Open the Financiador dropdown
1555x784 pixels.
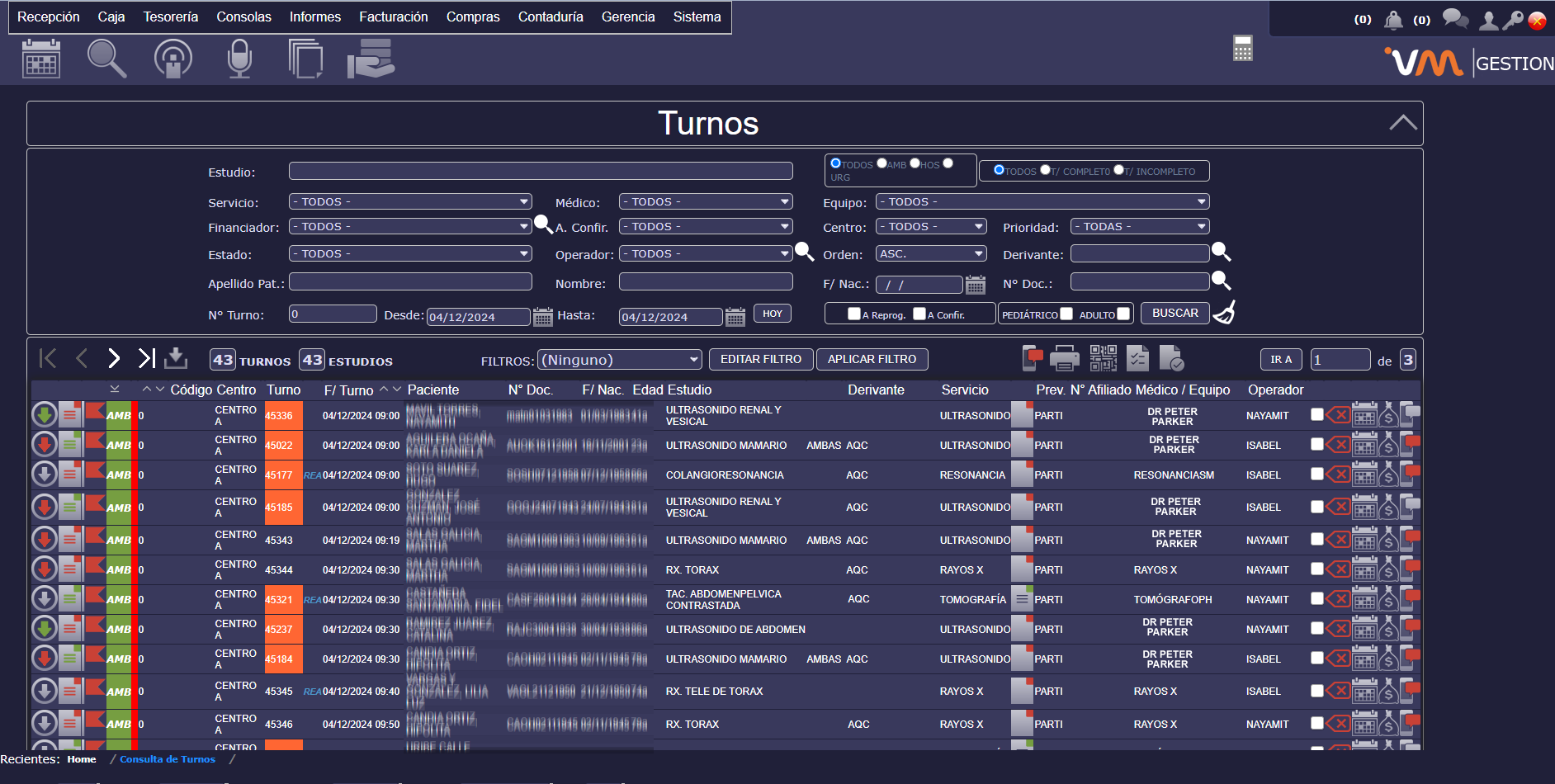410,226
